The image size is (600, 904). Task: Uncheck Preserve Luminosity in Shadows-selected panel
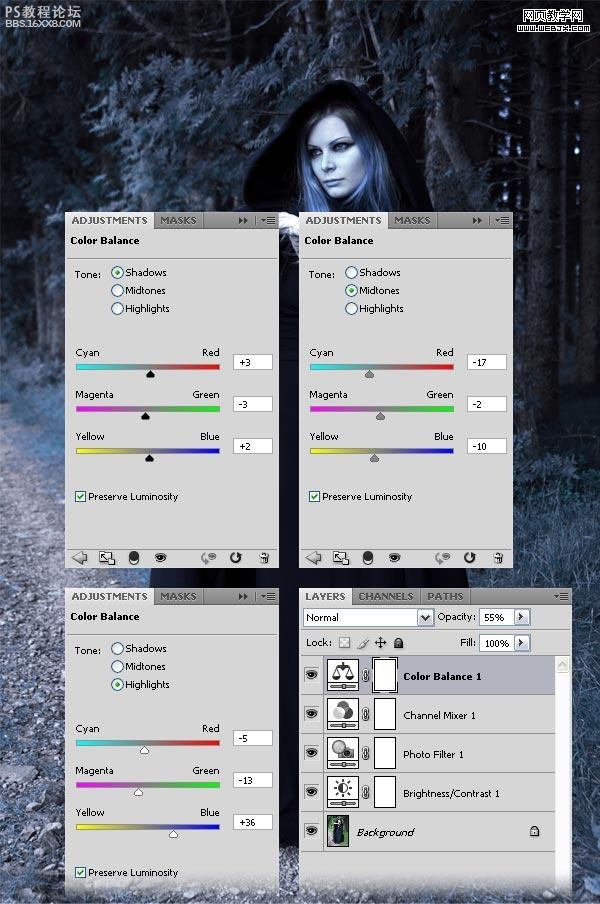pyautogui.click(x=81, y=496)
